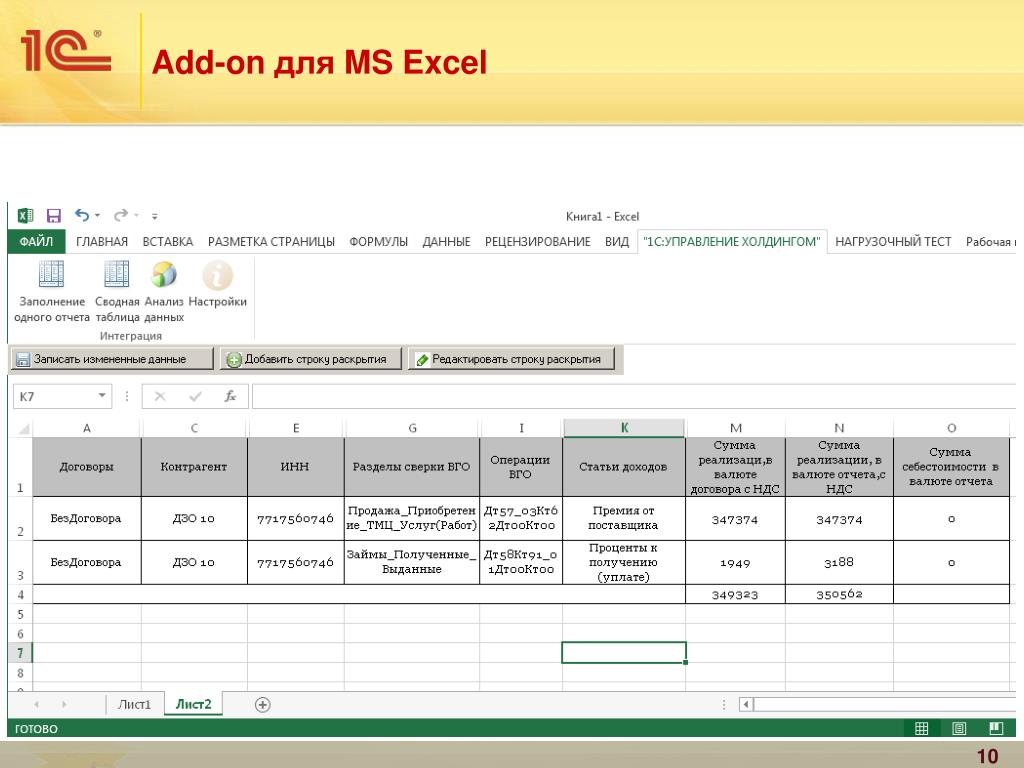Click the Redo arrow icon
1024x768 pixels.
[121, 215]
